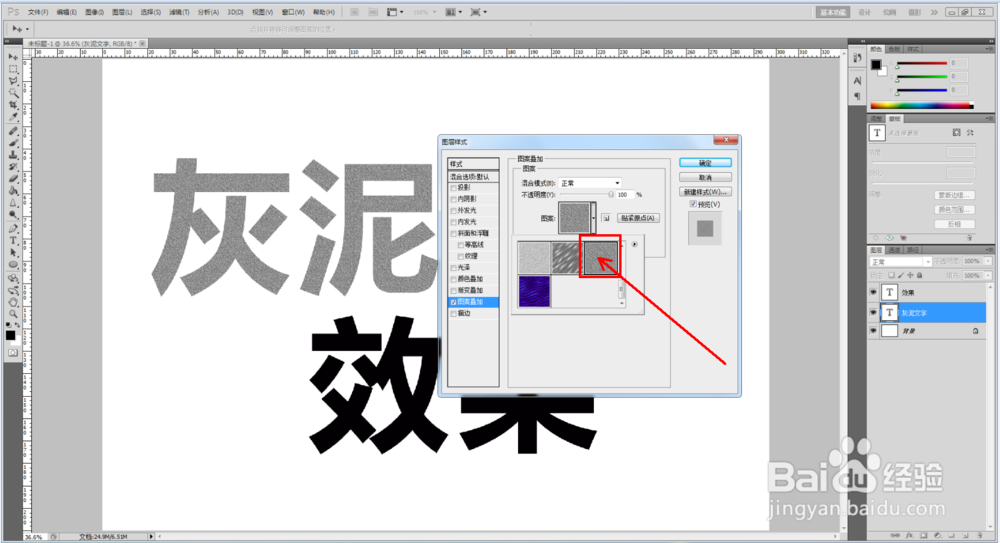Viewport: 1000px width, 543px height.
Task: Select the Zoom tool in the toolbox
Action: coord(13,314)
